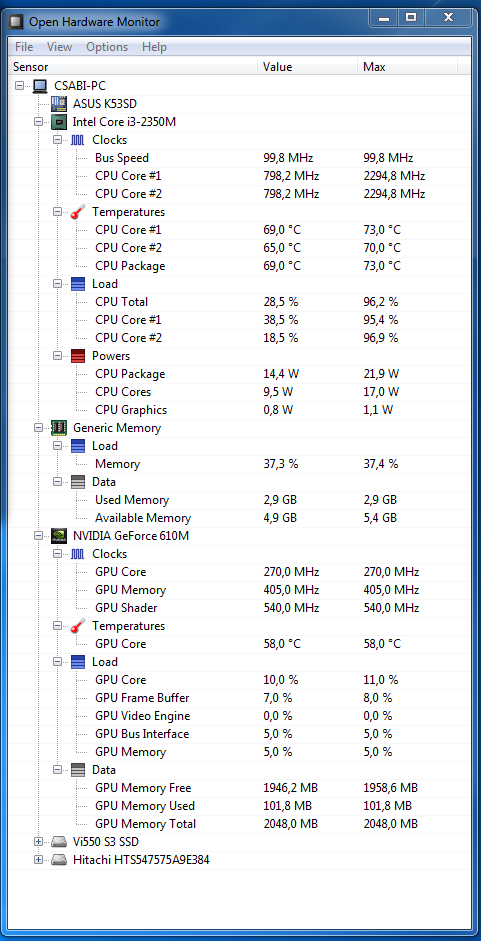
Task: Select the Used Memory row
Action: tap(240, 500)
